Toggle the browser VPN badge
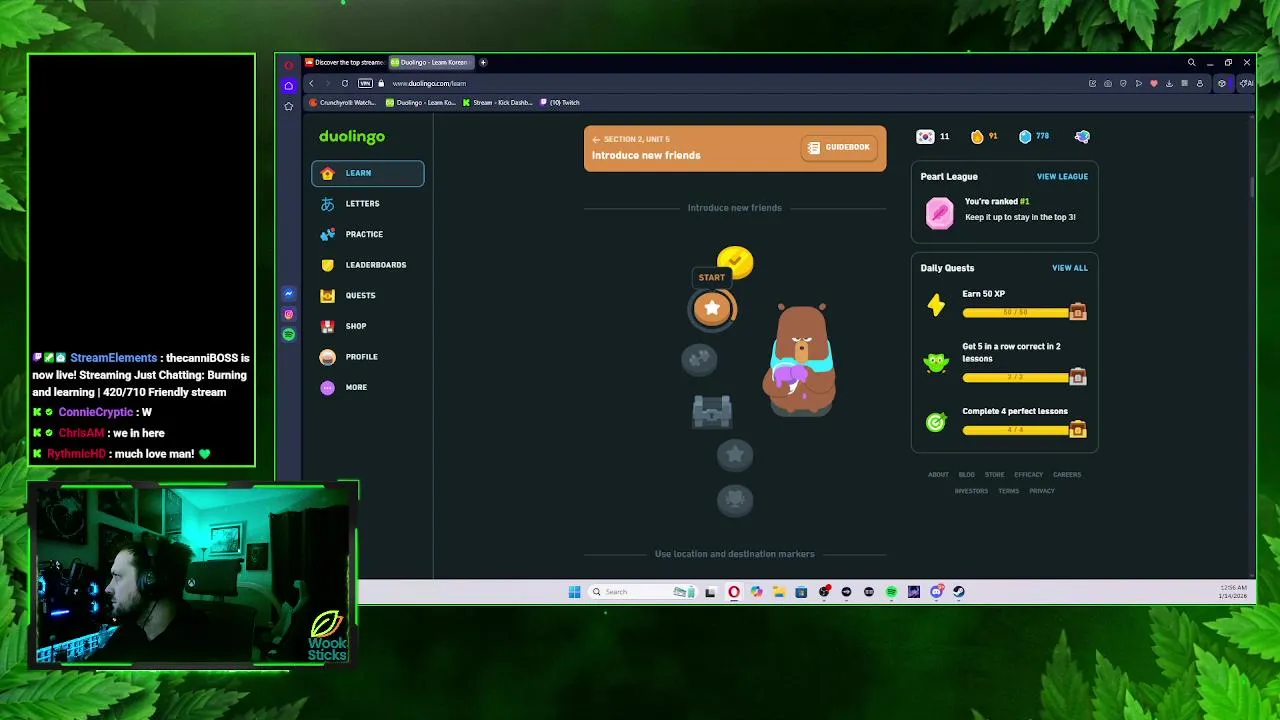The width and height of the screenshot is (1280, 720). pos(365,83)
